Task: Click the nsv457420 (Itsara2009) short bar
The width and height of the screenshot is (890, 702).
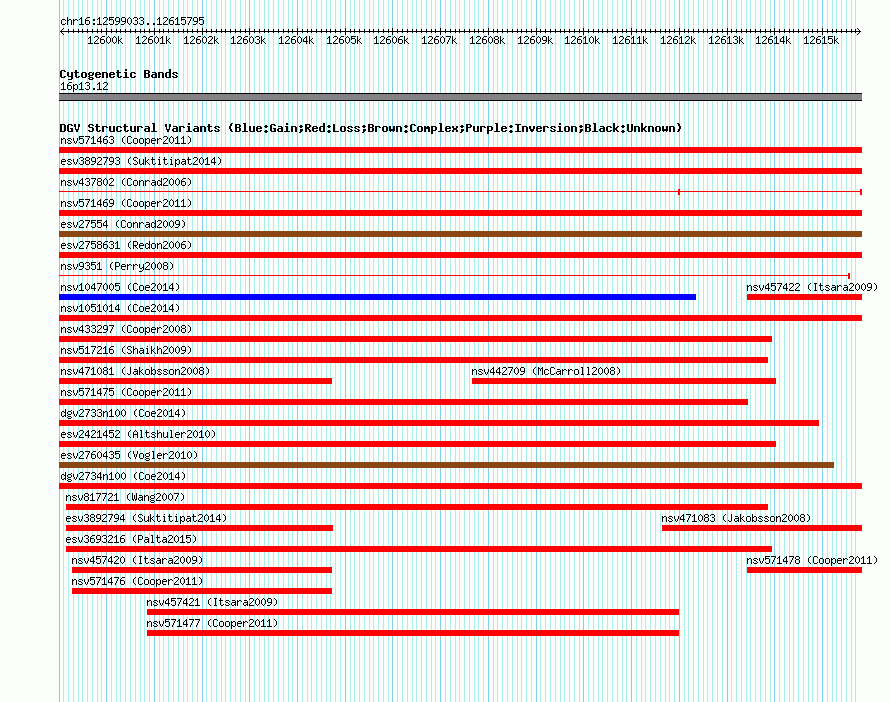Action: (x=202, y=570)
